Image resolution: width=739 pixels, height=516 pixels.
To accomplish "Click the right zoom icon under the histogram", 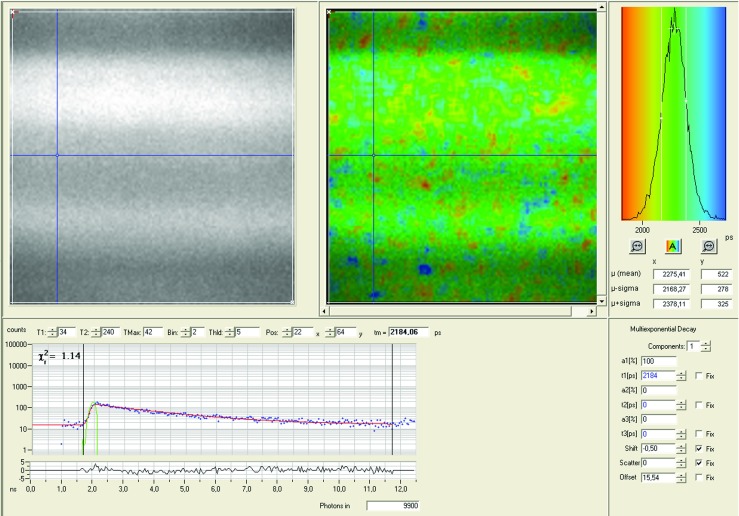I will pyautogui.click(x=709, y=245).
